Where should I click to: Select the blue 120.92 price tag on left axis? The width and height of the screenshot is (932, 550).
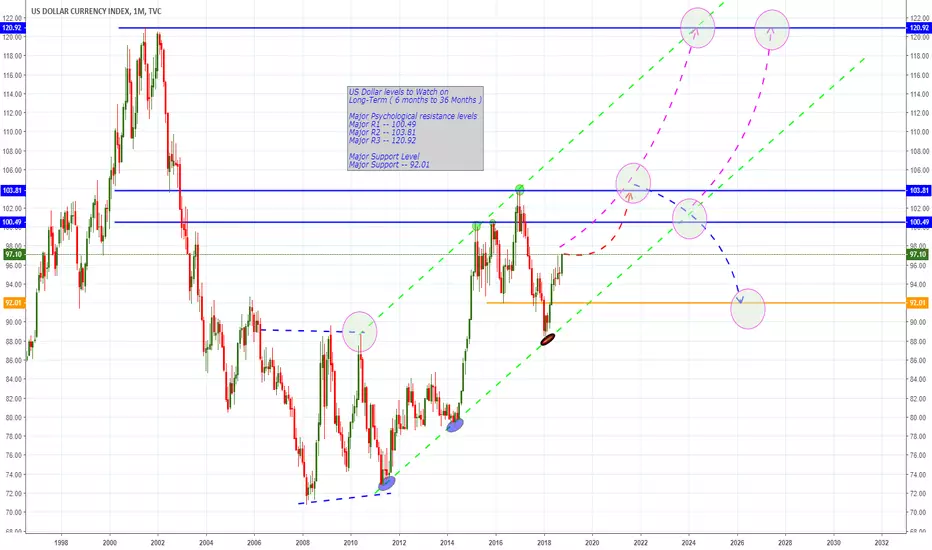tap(12, 28)
